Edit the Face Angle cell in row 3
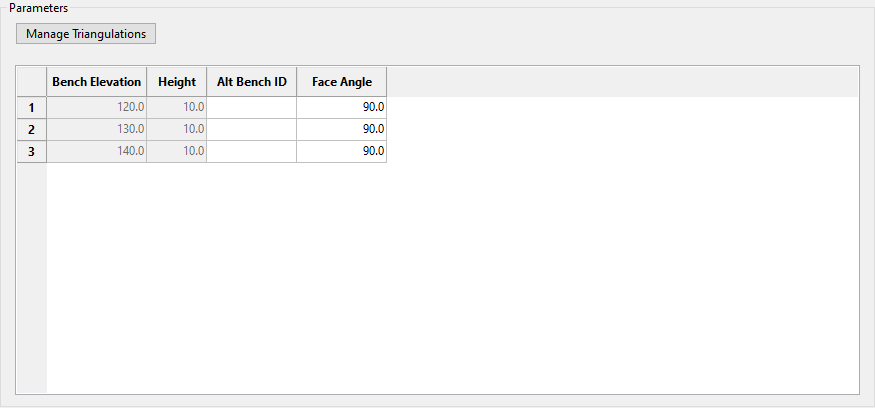This screenshot has width=875, height=408. [341, 152]
